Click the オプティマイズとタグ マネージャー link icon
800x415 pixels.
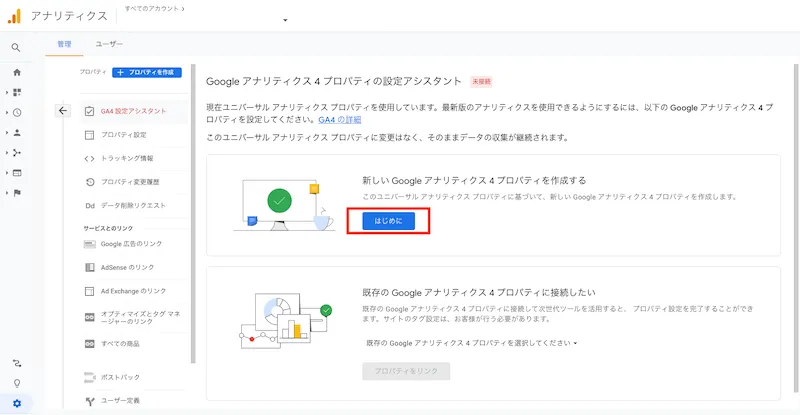pos(89,318)
